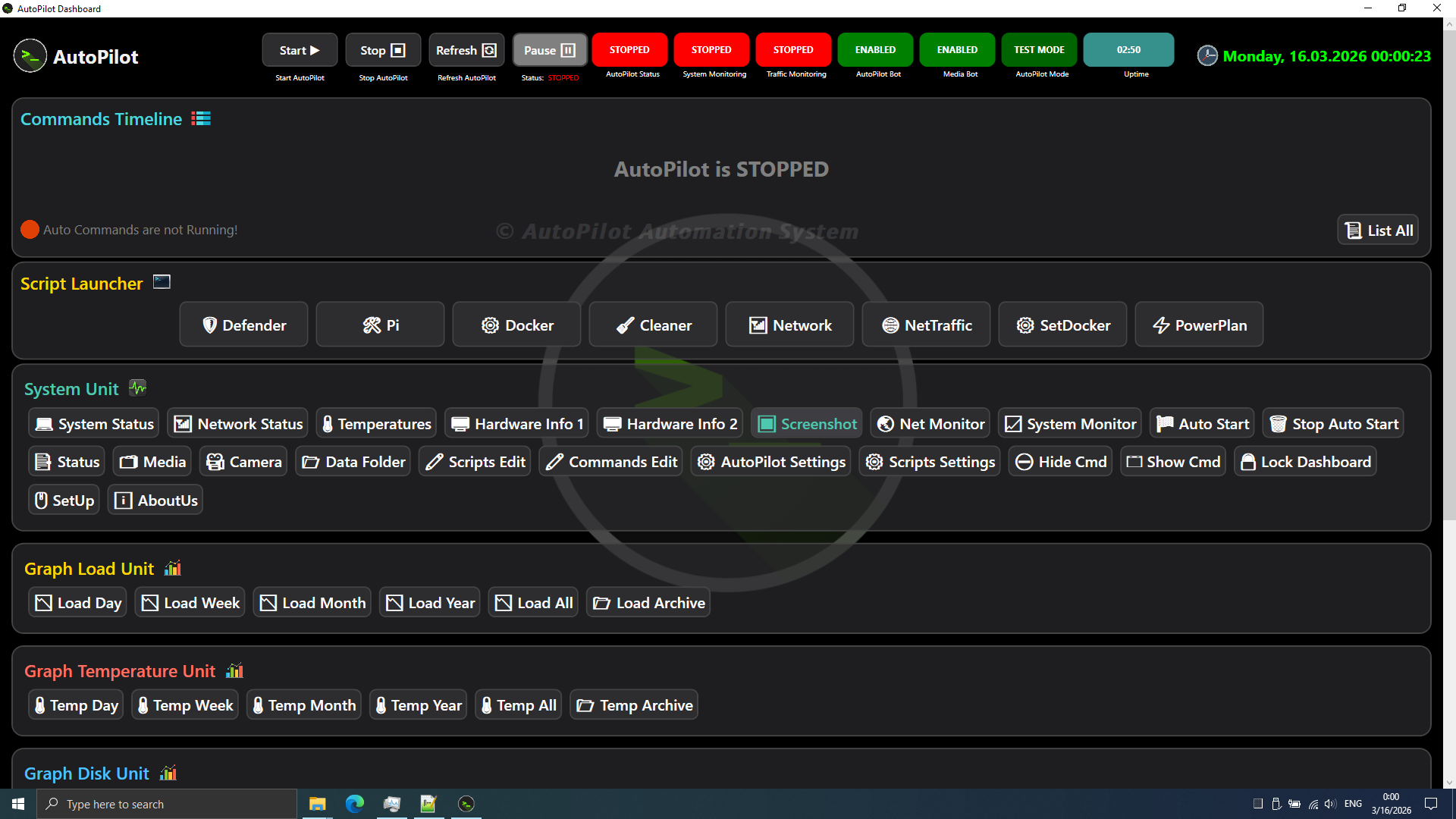Image resolution: width=1456 pixels, height=819 pixels.
Task: Click the Lock Dashboard button
Action: pos(1305,462)
